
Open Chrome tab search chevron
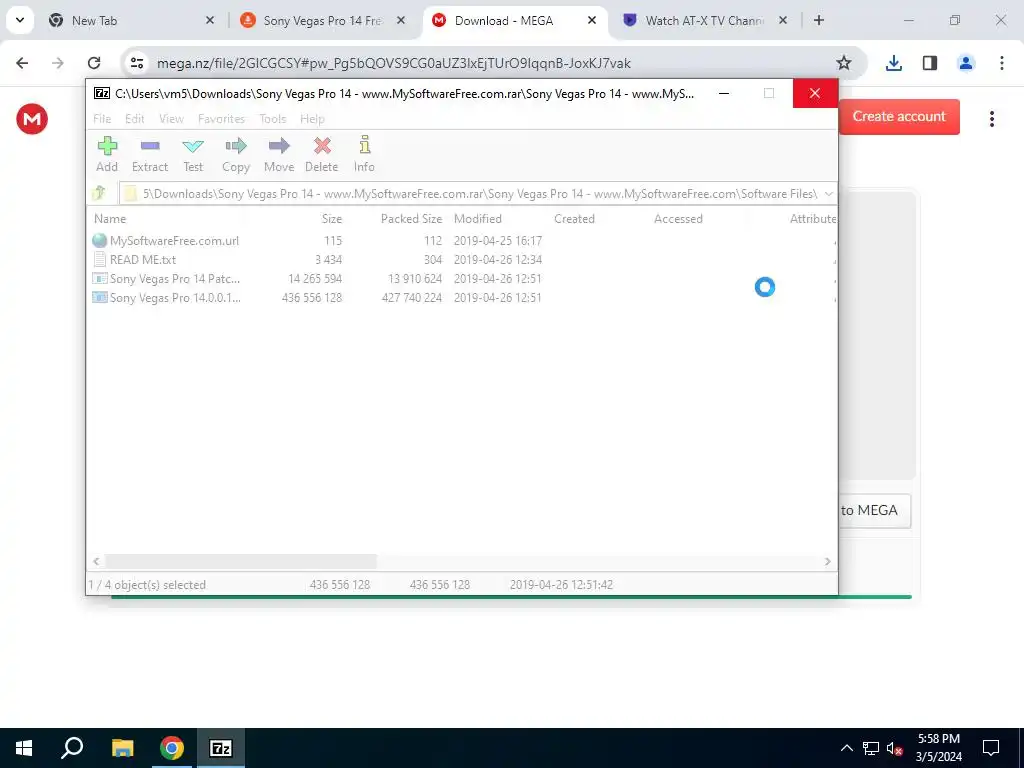click(20, 20)
